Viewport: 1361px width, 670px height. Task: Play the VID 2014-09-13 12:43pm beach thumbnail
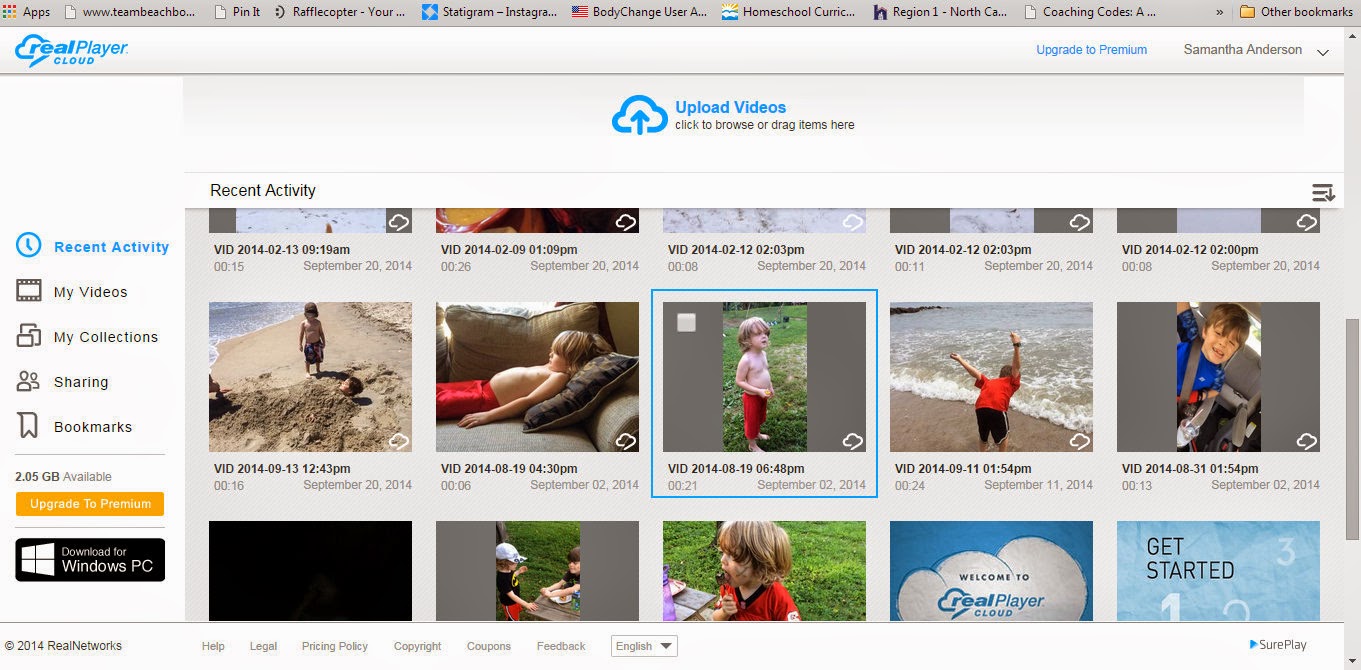(x=310, y=377)
